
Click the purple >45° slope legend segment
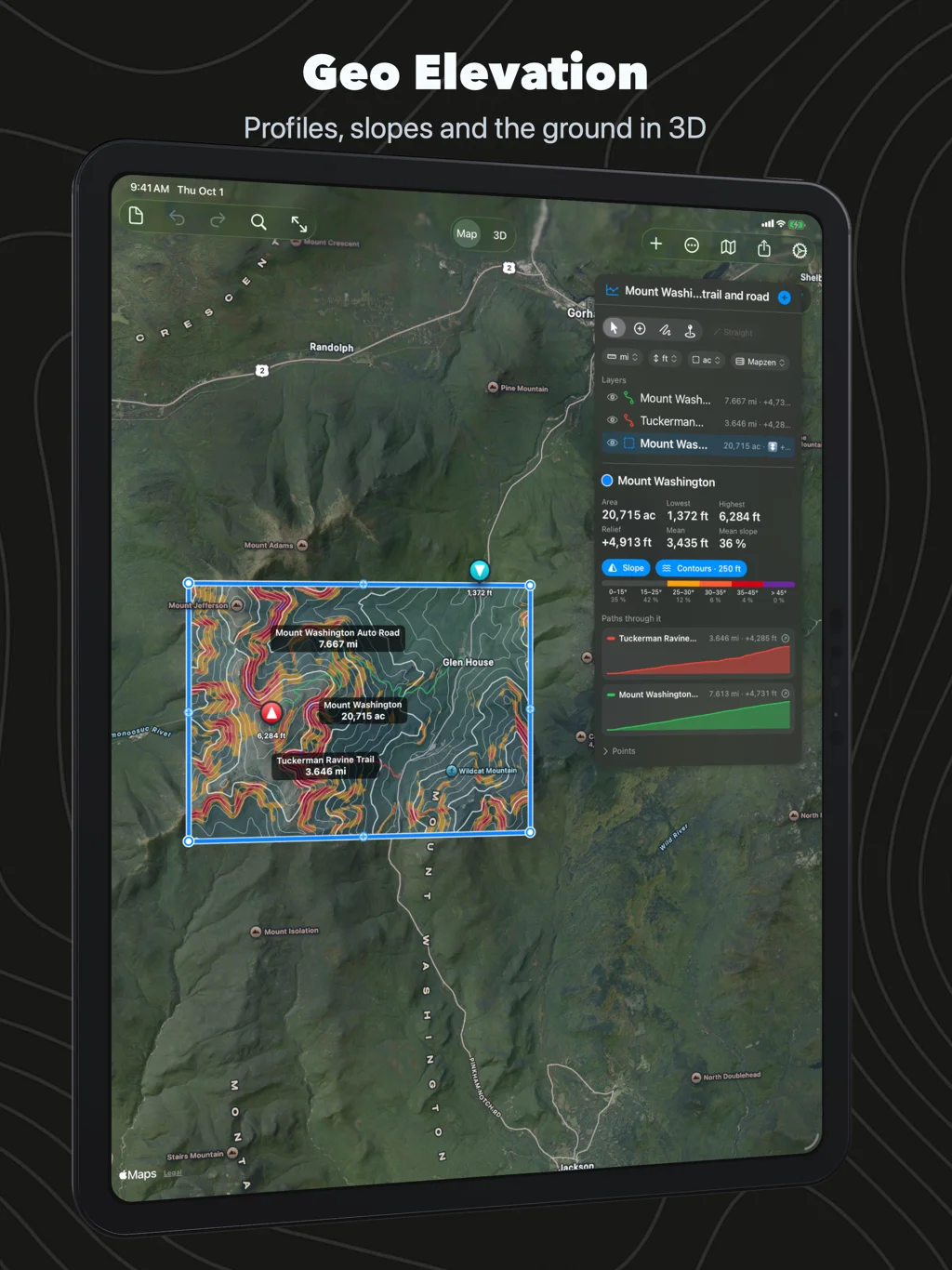point(779,585)
